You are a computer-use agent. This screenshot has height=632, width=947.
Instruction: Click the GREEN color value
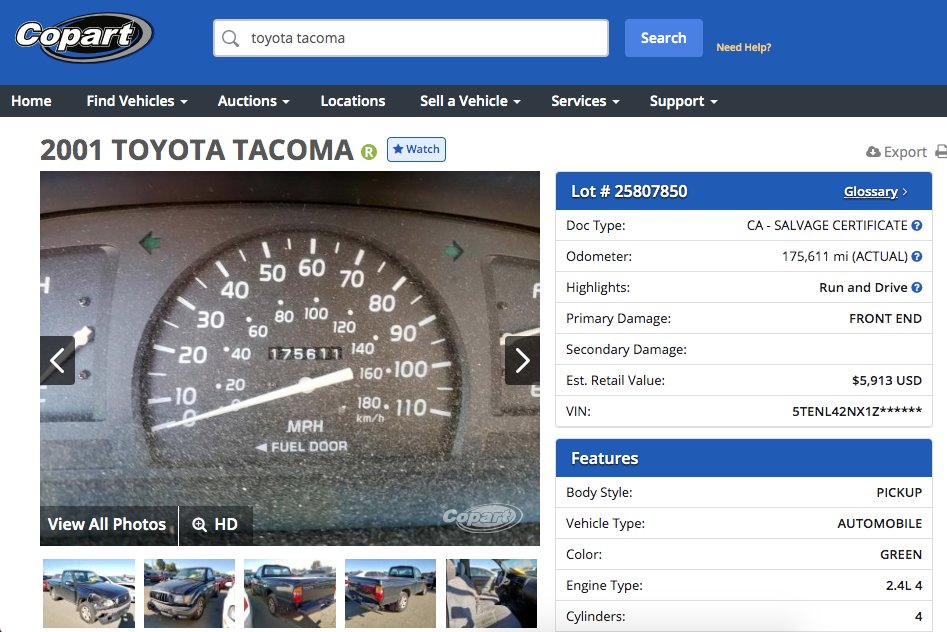(901, 555)
